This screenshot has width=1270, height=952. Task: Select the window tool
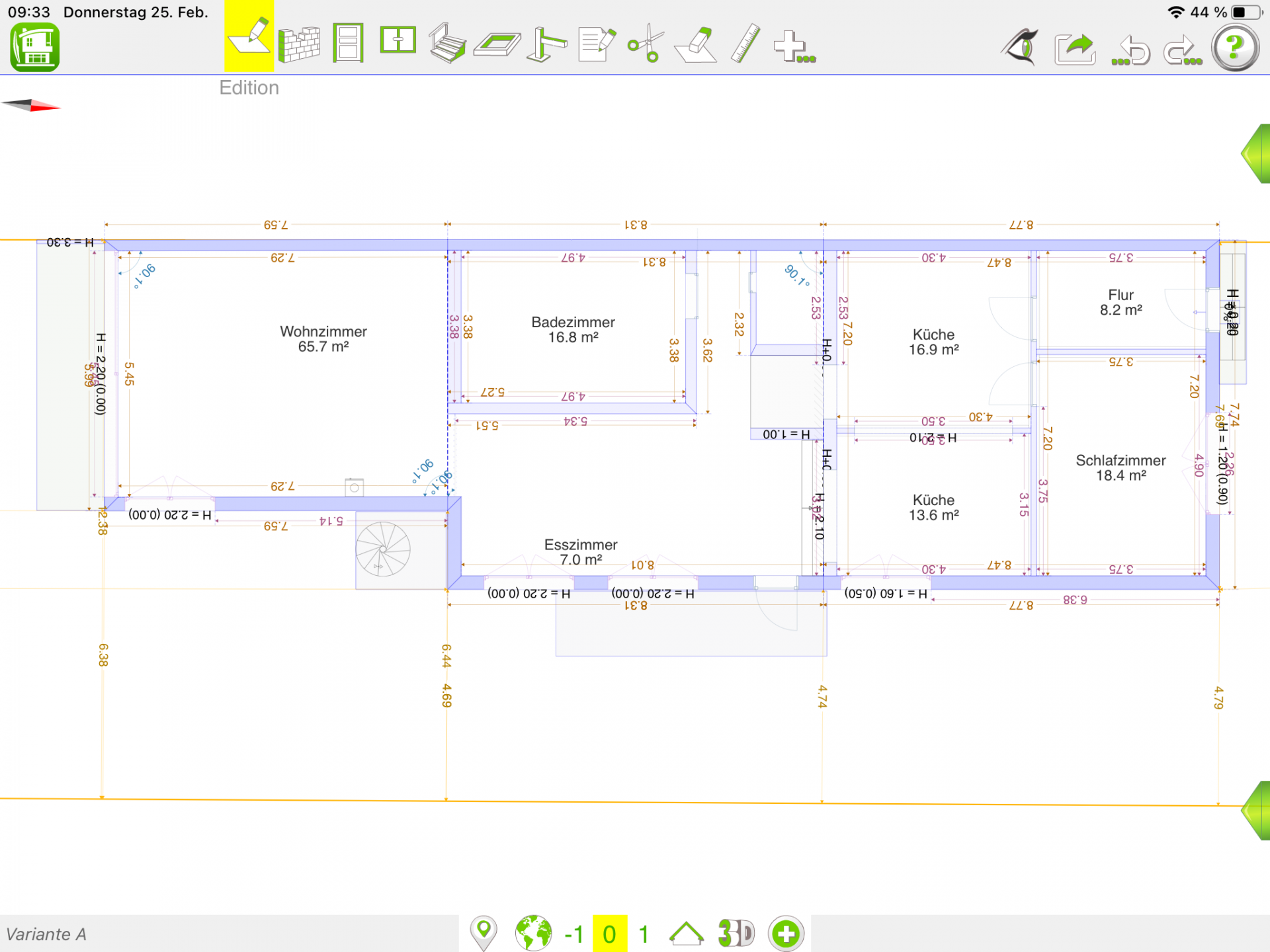coord(398,40)
